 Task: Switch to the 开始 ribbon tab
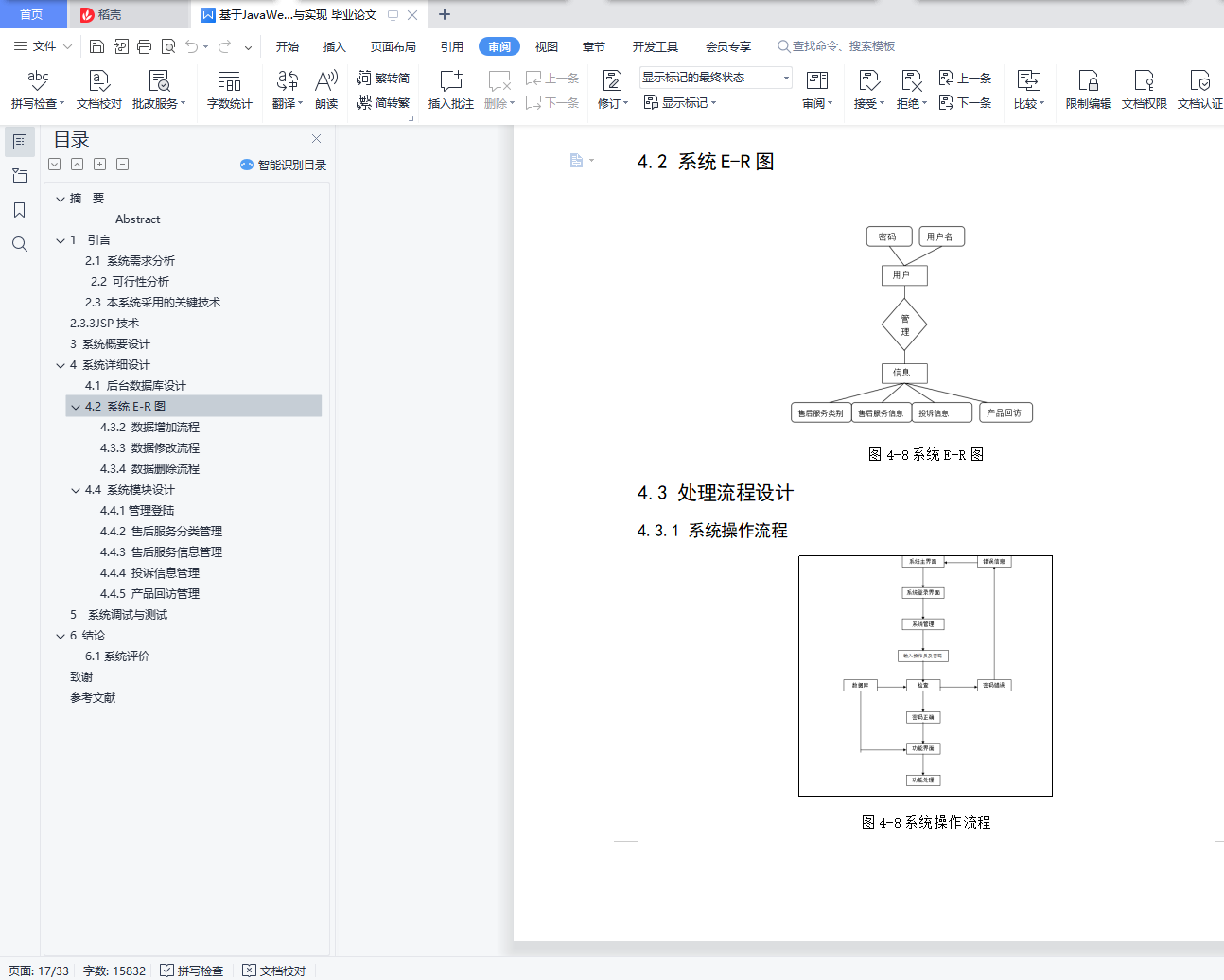[288, 46]
